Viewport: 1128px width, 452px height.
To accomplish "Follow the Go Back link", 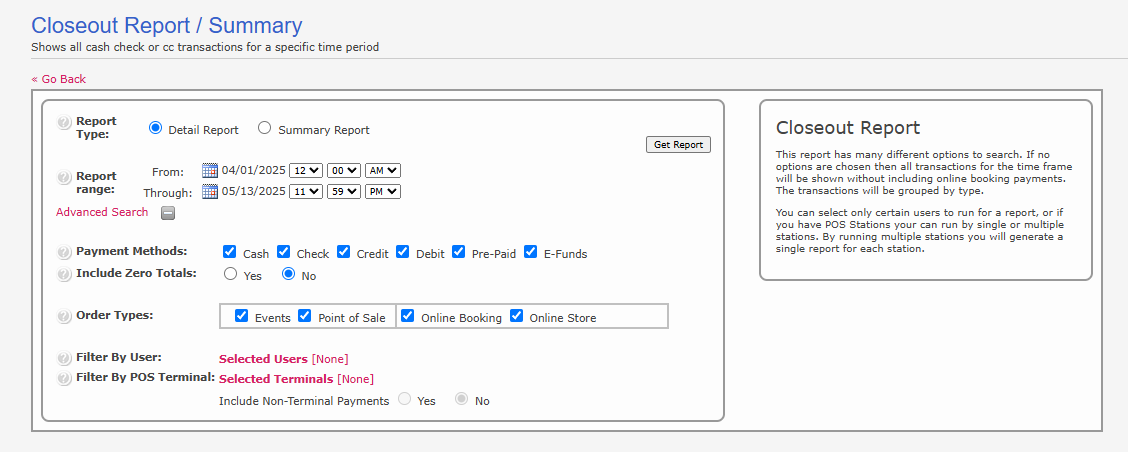I will tap(58, 79).
